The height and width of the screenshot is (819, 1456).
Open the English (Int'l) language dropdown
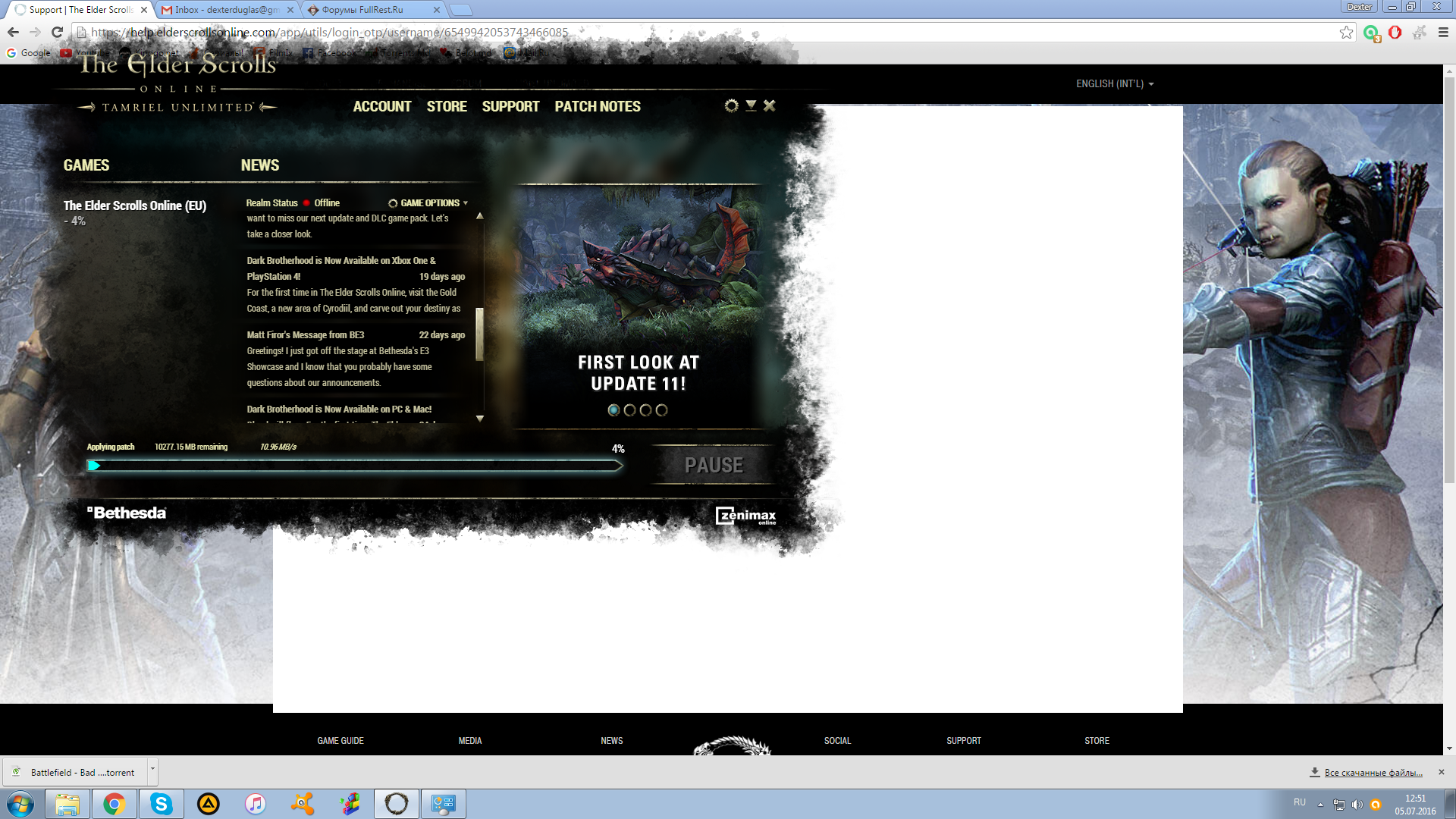point(1115,84)
